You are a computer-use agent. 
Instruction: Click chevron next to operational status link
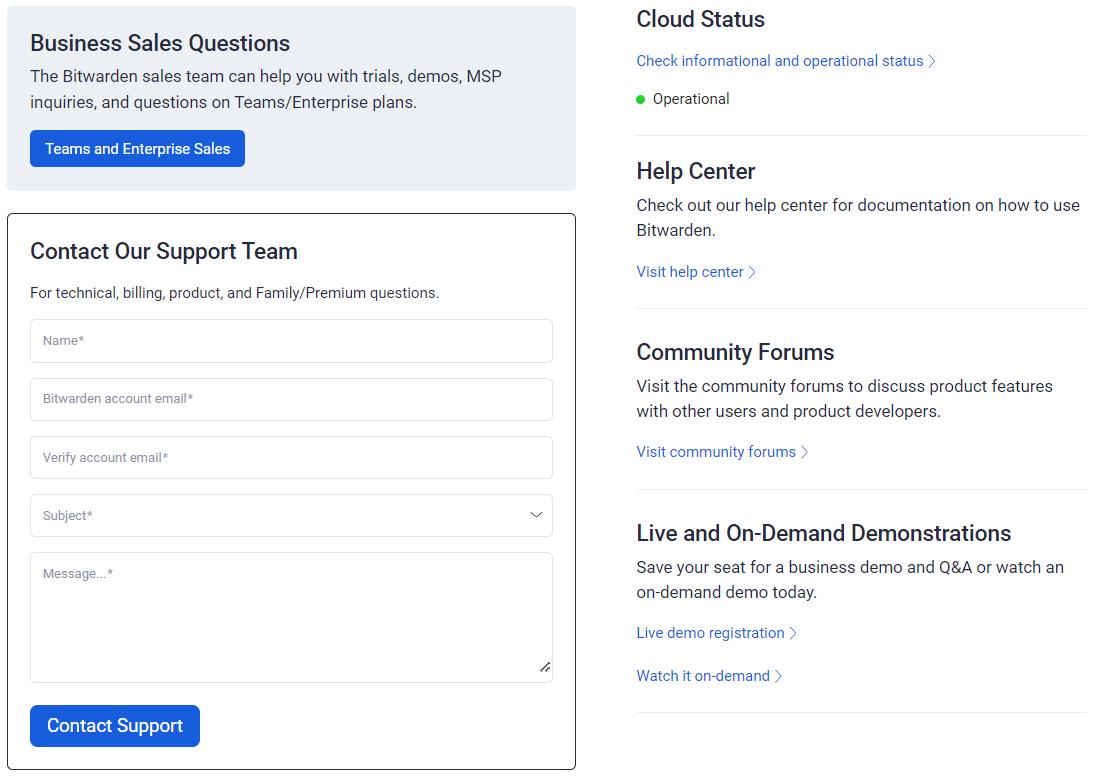click(932, 62)
